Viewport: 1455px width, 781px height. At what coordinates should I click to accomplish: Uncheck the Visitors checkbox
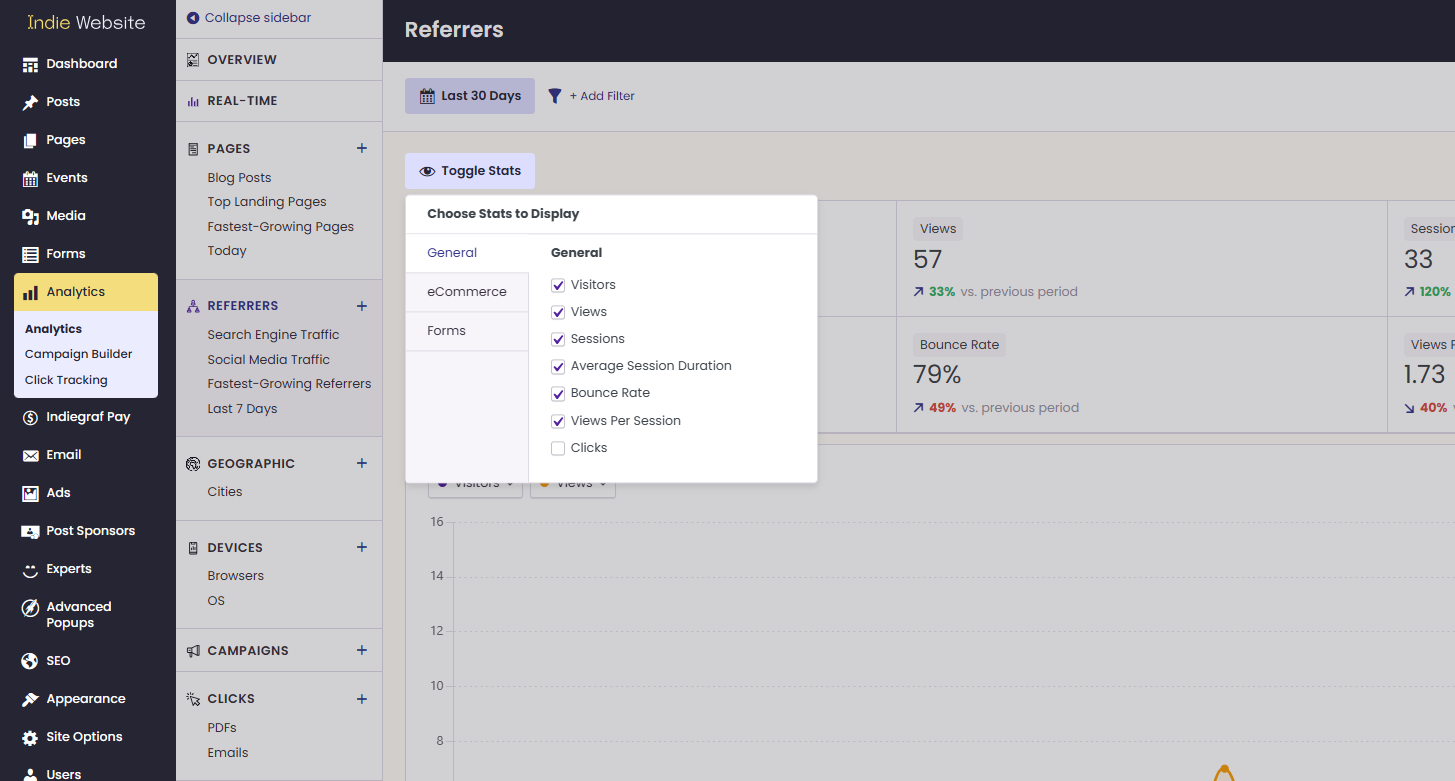click(x=558, y=285)
